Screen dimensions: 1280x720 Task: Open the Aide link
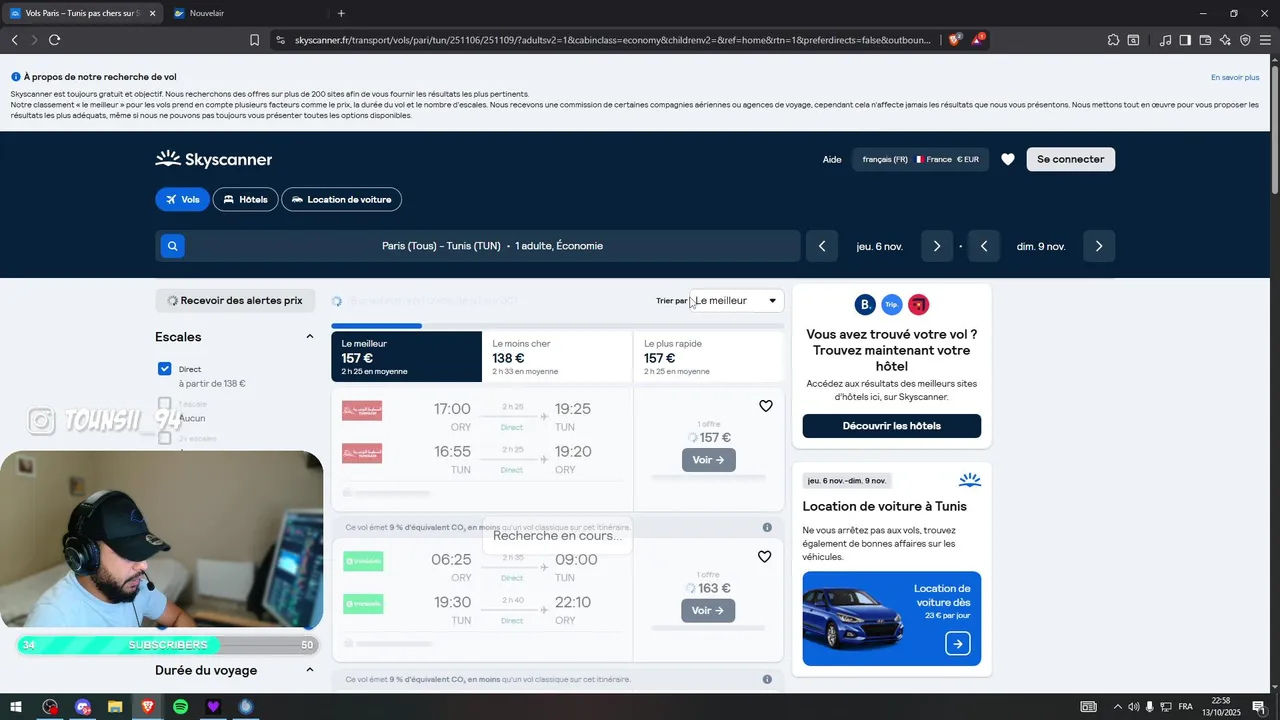tap(832, 159)
